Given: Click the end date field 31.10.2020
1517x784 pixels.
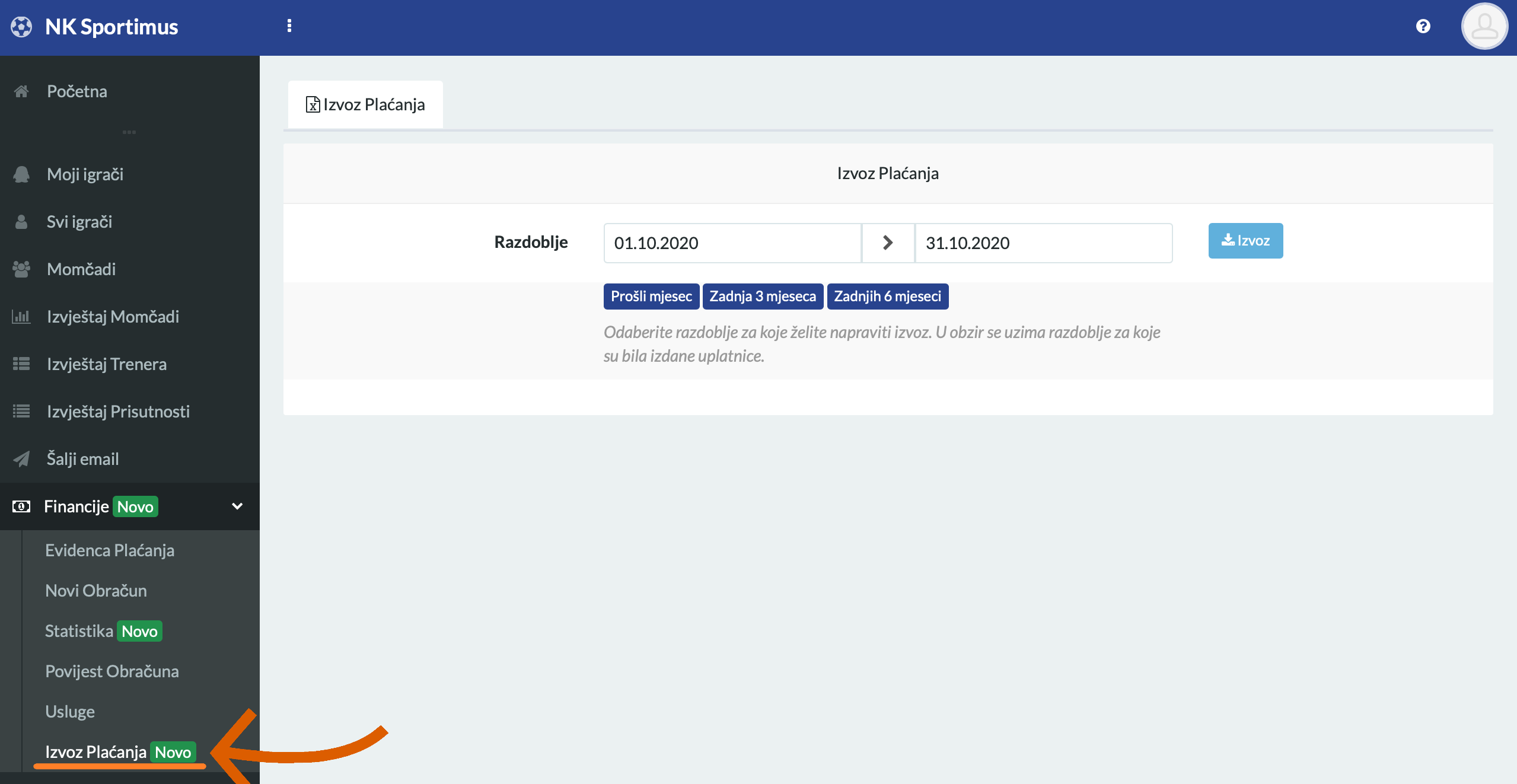Looking at the screenshot, I should (1043, 243).
